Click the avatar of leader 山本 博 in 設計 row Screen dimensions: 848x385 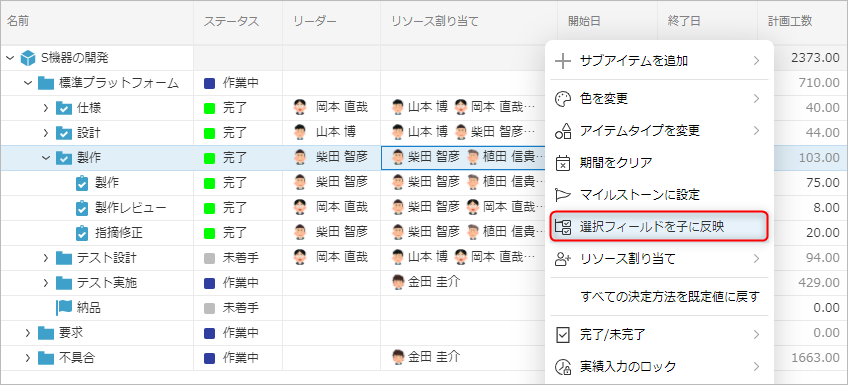pyautogui.click(x=299, y=132)
